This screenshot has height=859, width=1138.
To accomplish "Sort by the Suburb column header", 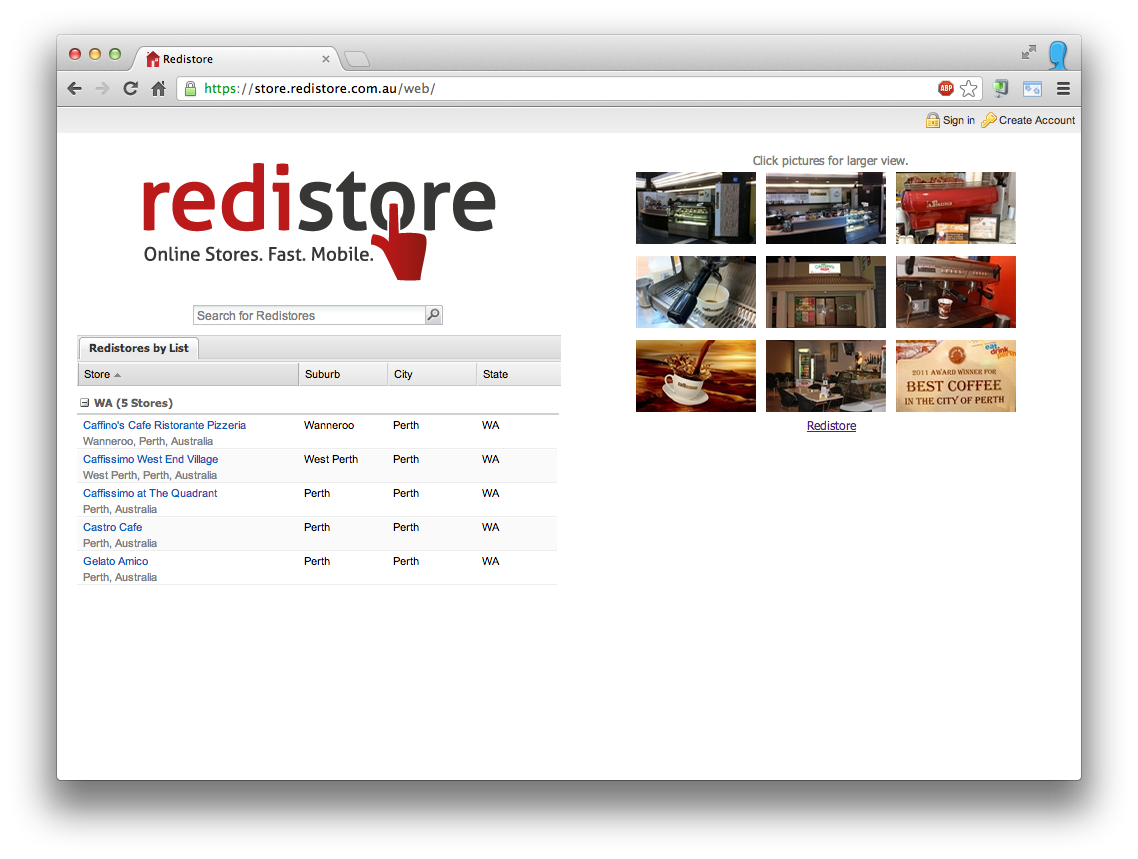I will click(x=343, y=374).
